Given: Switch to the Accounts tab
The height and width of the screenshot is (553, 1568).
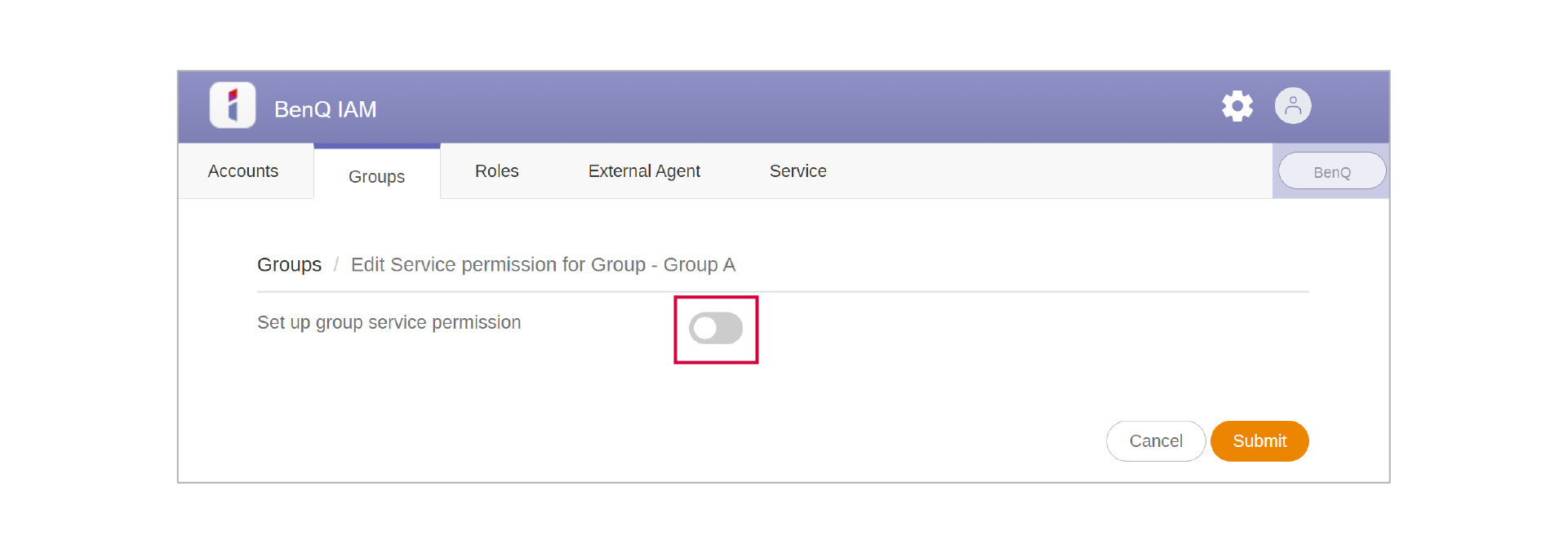Looking at the screenshot, I should pos(243,171).
